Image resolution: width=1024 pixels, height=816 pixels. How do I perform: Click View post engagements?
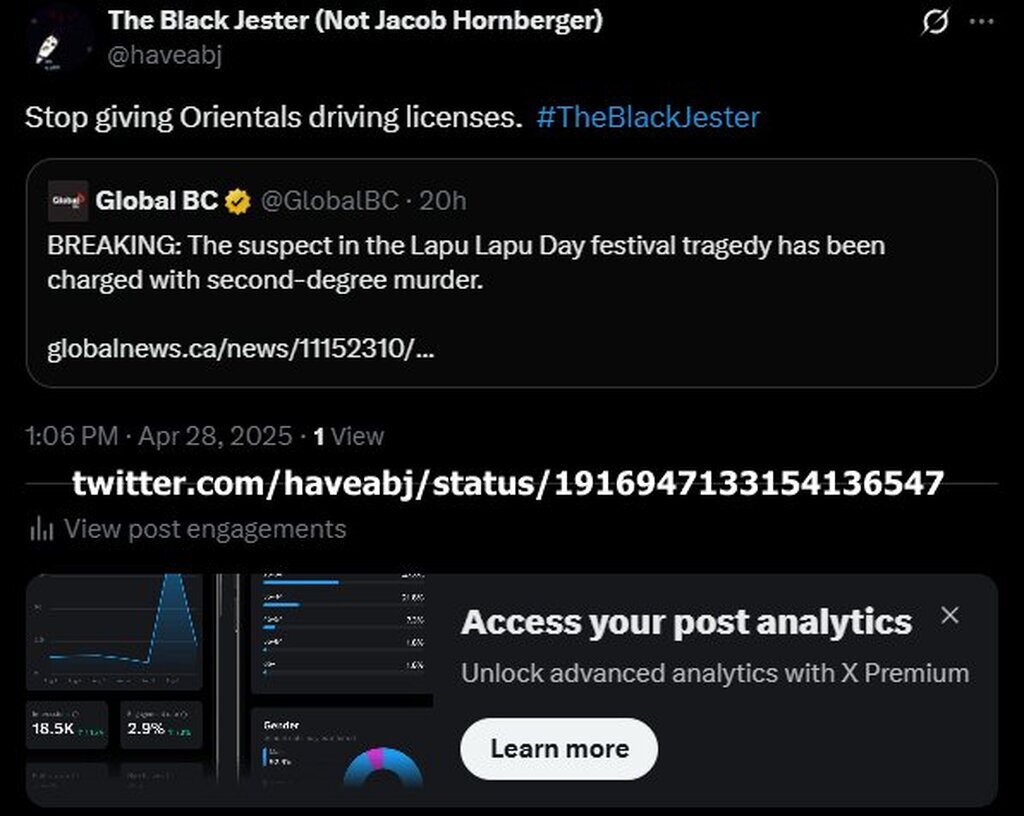click(x=204, y=529)
